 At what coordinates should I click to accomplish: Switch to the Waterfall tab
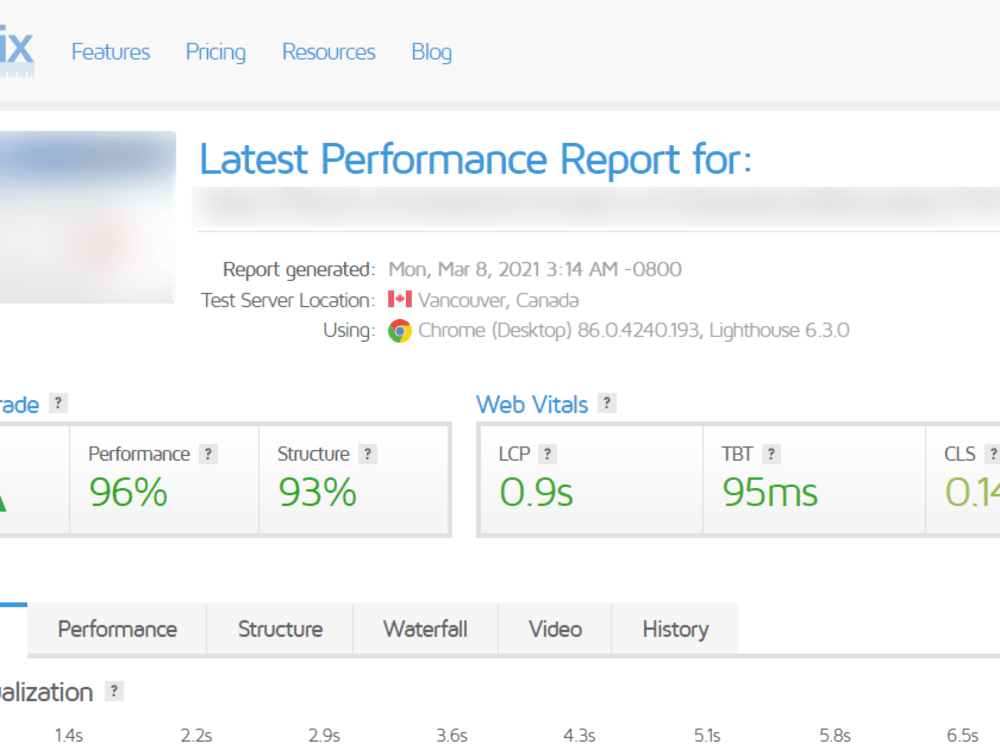click(425, 629)
